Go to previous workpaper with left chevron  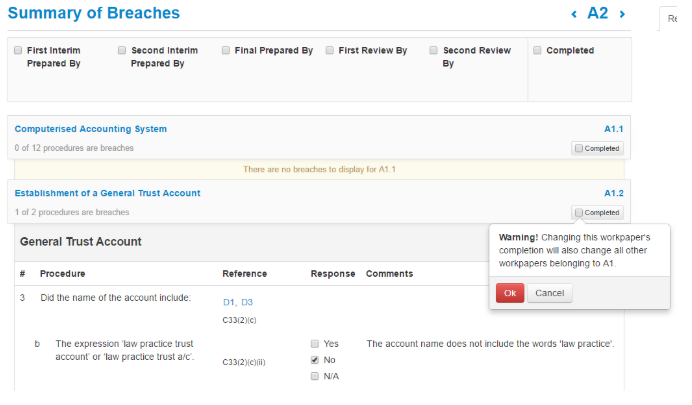pos(574,14)
